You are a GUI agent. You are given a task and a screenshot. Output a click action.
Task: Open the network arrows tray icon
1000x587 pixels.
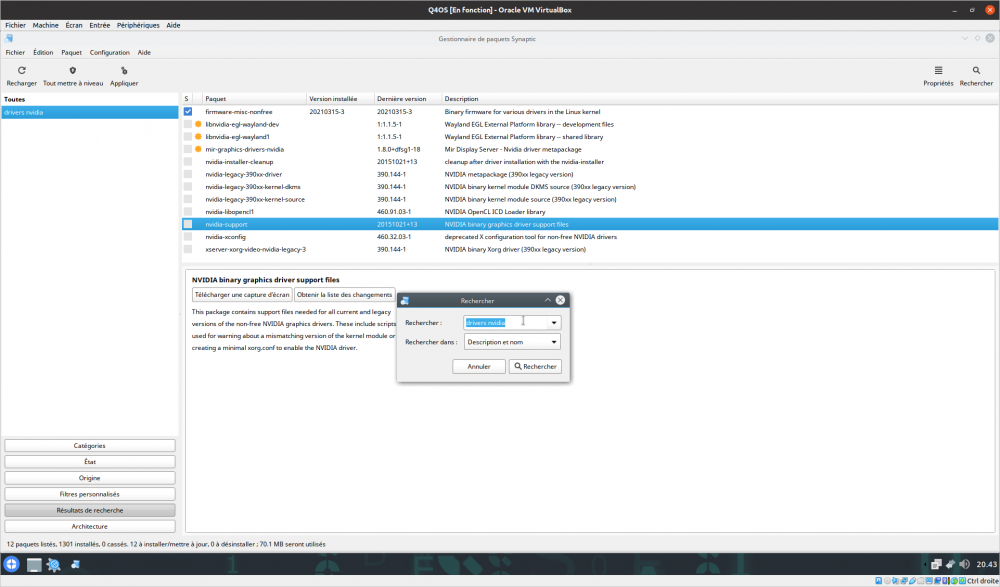pos(950,564)
